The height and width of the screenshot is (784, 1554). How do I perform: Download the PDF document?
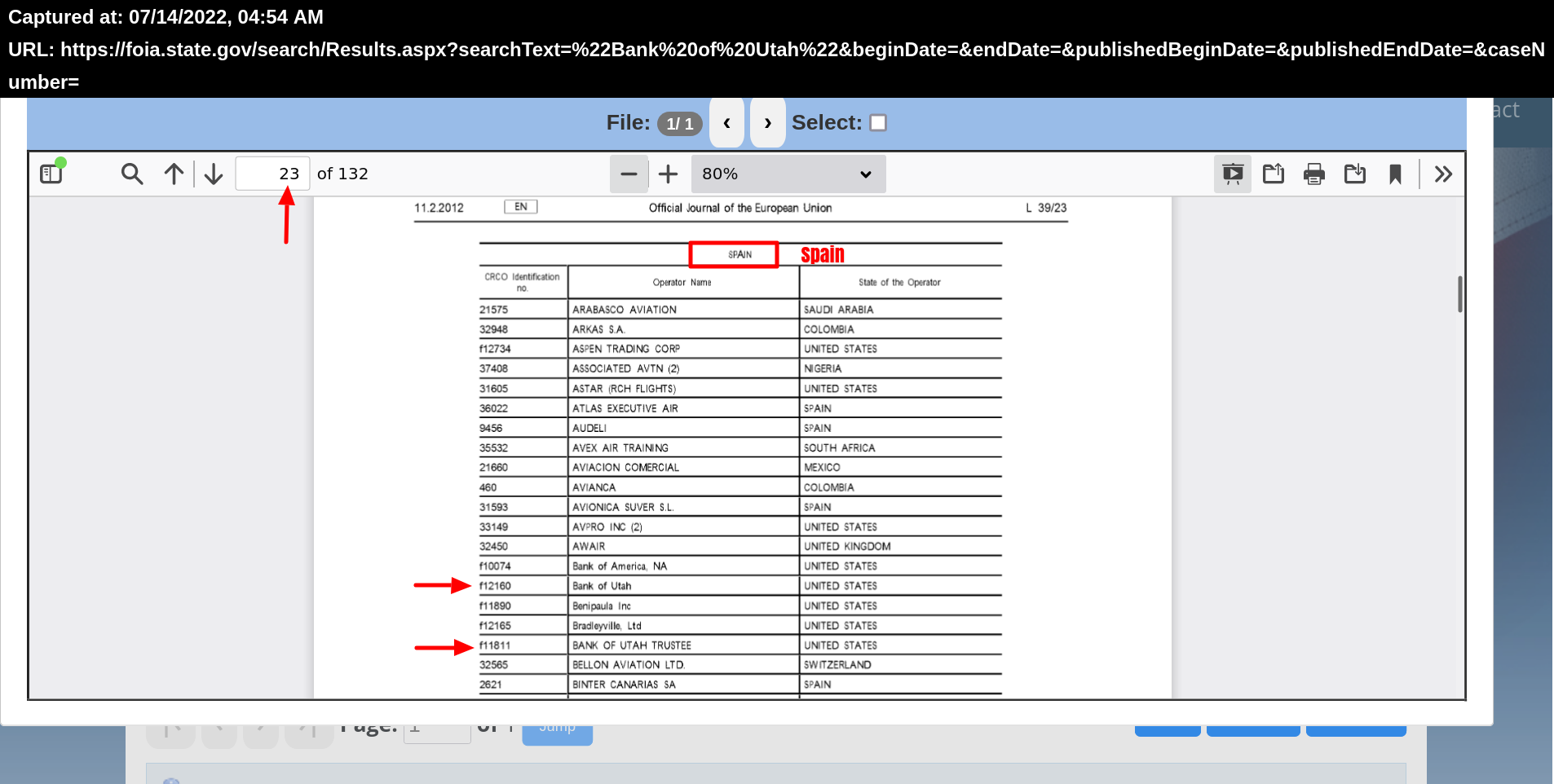[1355, 174]
